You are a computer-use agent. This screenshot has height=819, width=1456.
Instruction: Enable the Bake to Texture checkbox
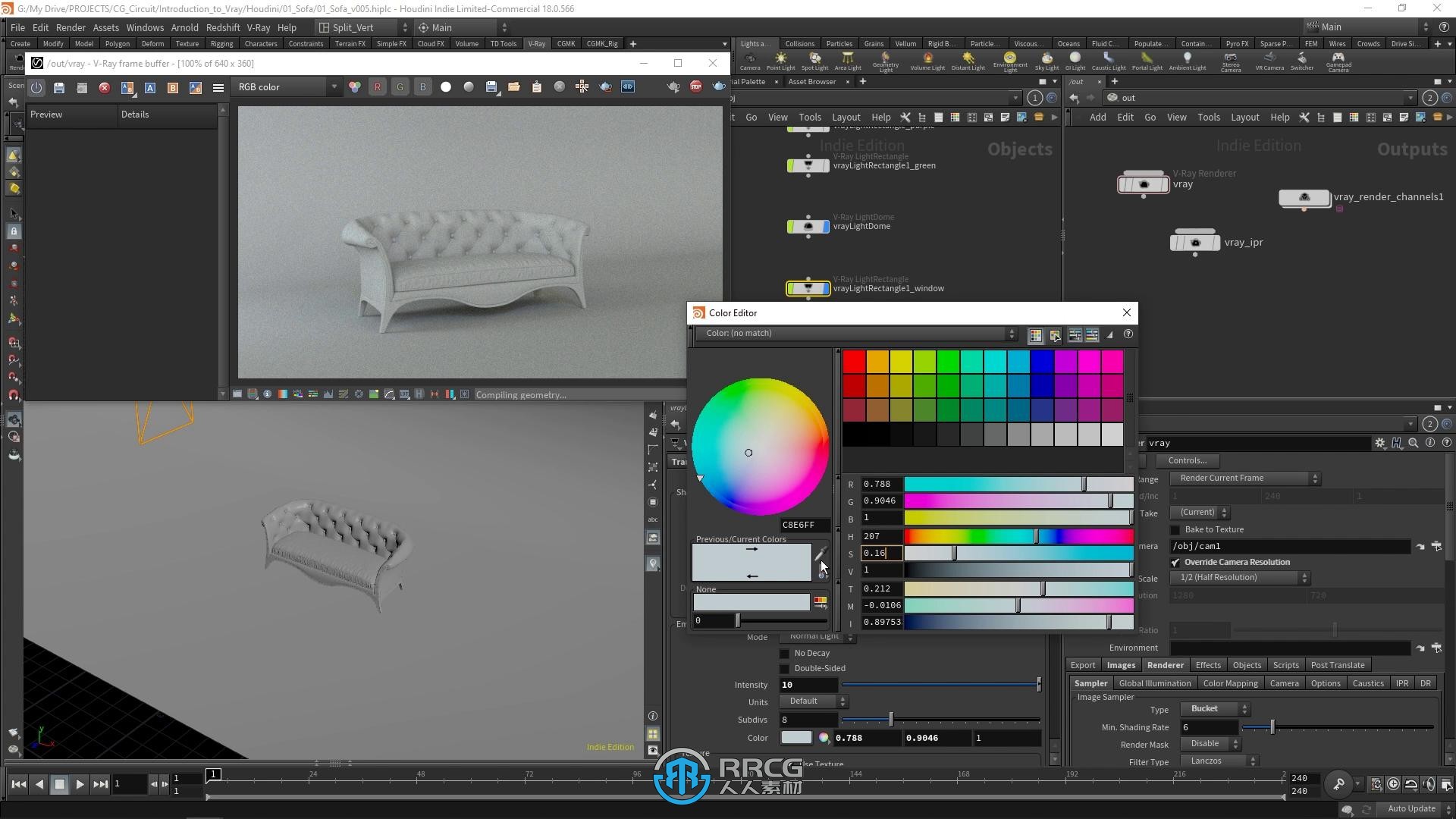(1175, 530)
